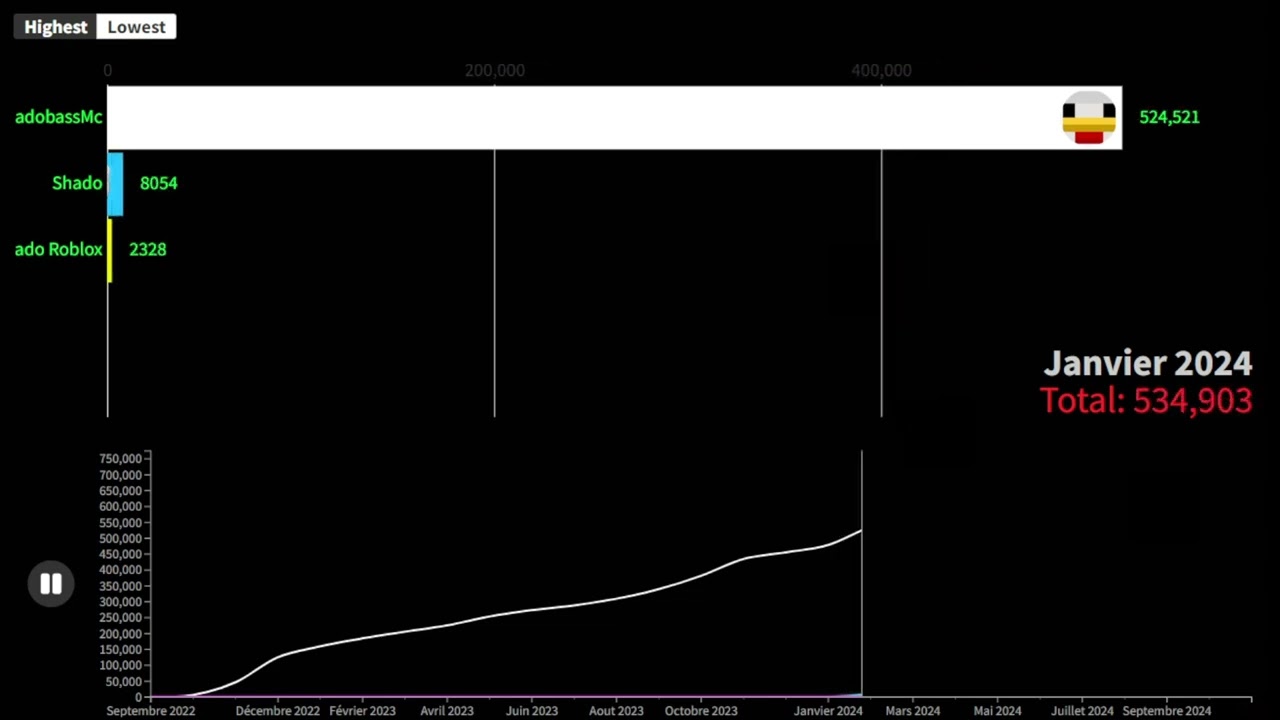Click the Total: 534,903 counter

tap(1146, 400)
